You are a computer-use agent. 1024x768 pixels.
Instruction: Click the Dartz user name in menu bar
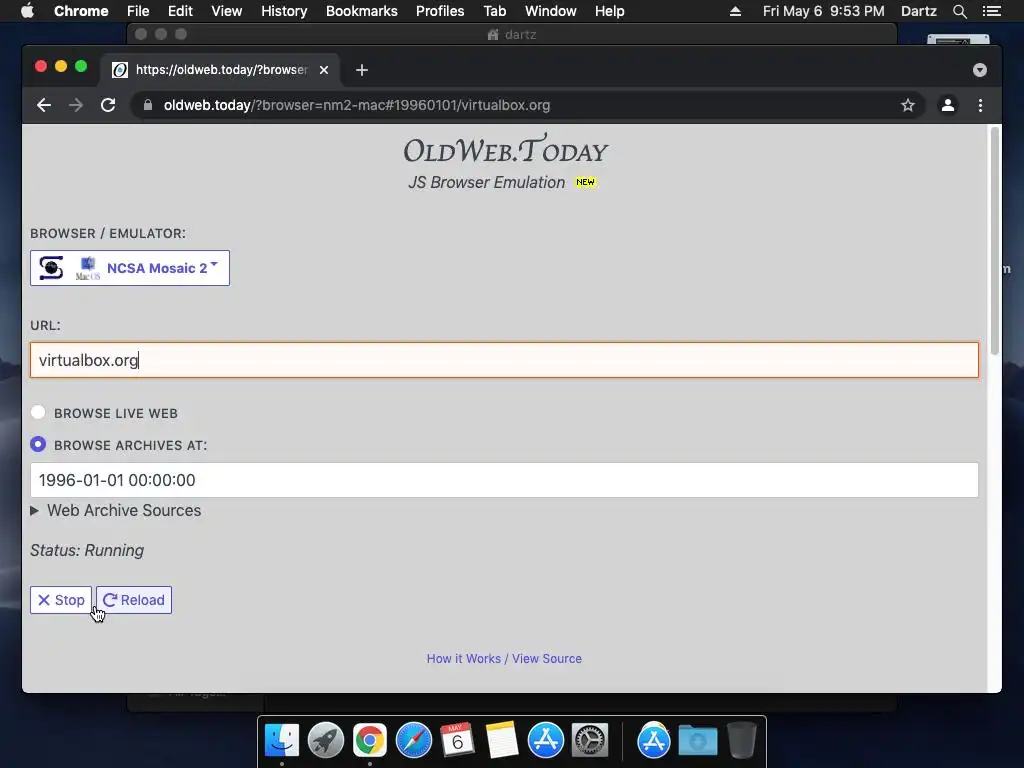tap(918, 11)
